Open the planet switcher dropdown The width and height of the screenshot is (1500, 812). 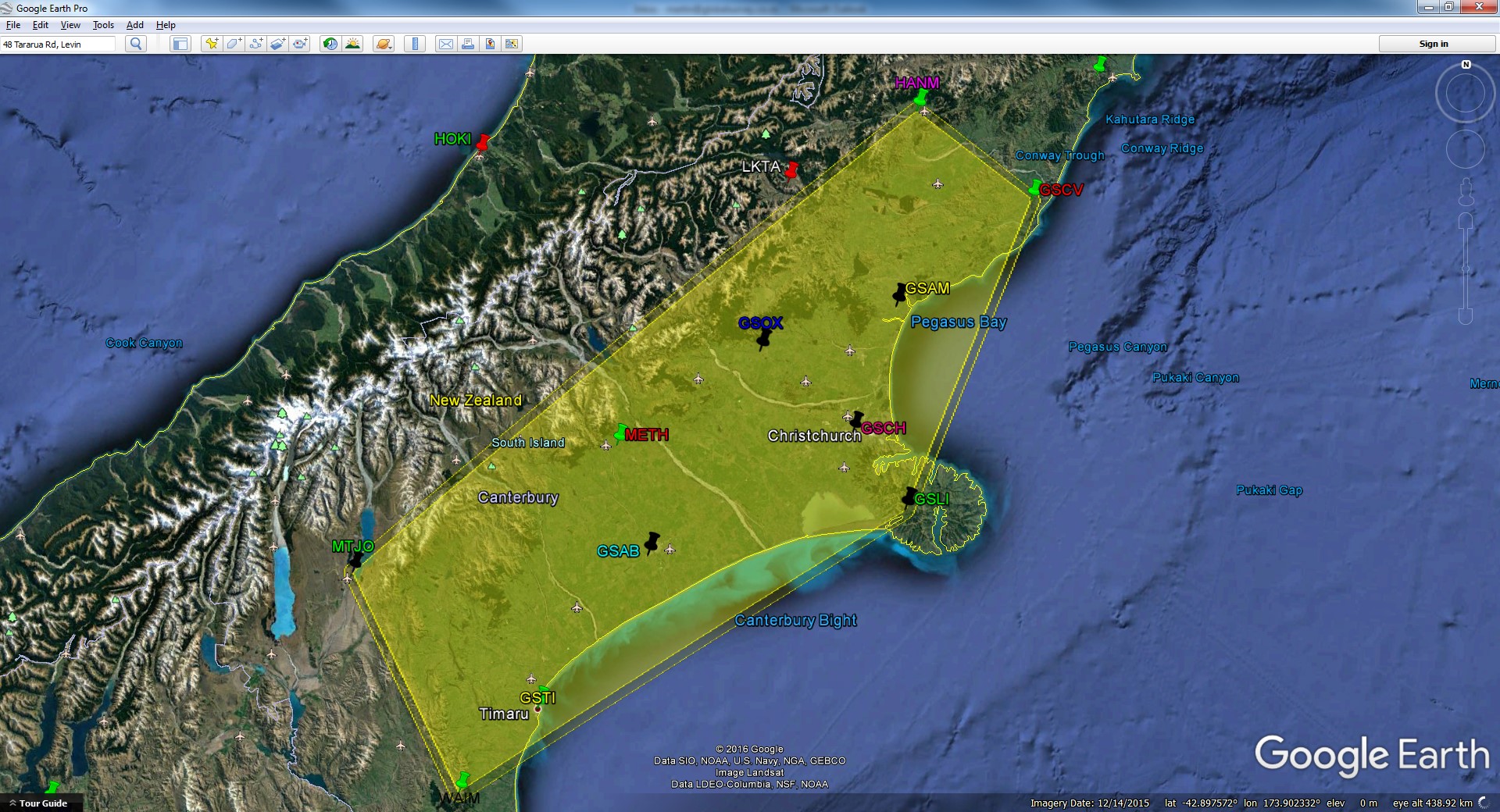[383, 44]
